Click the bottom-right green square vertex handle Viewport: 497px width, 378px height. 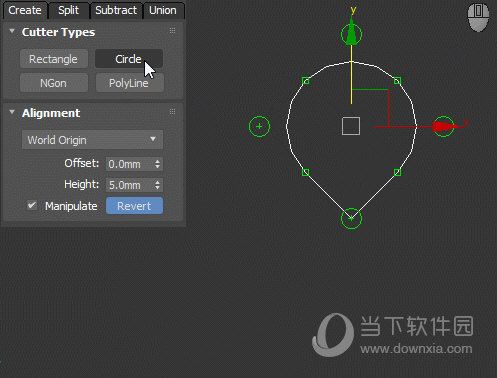pos(397,172)
